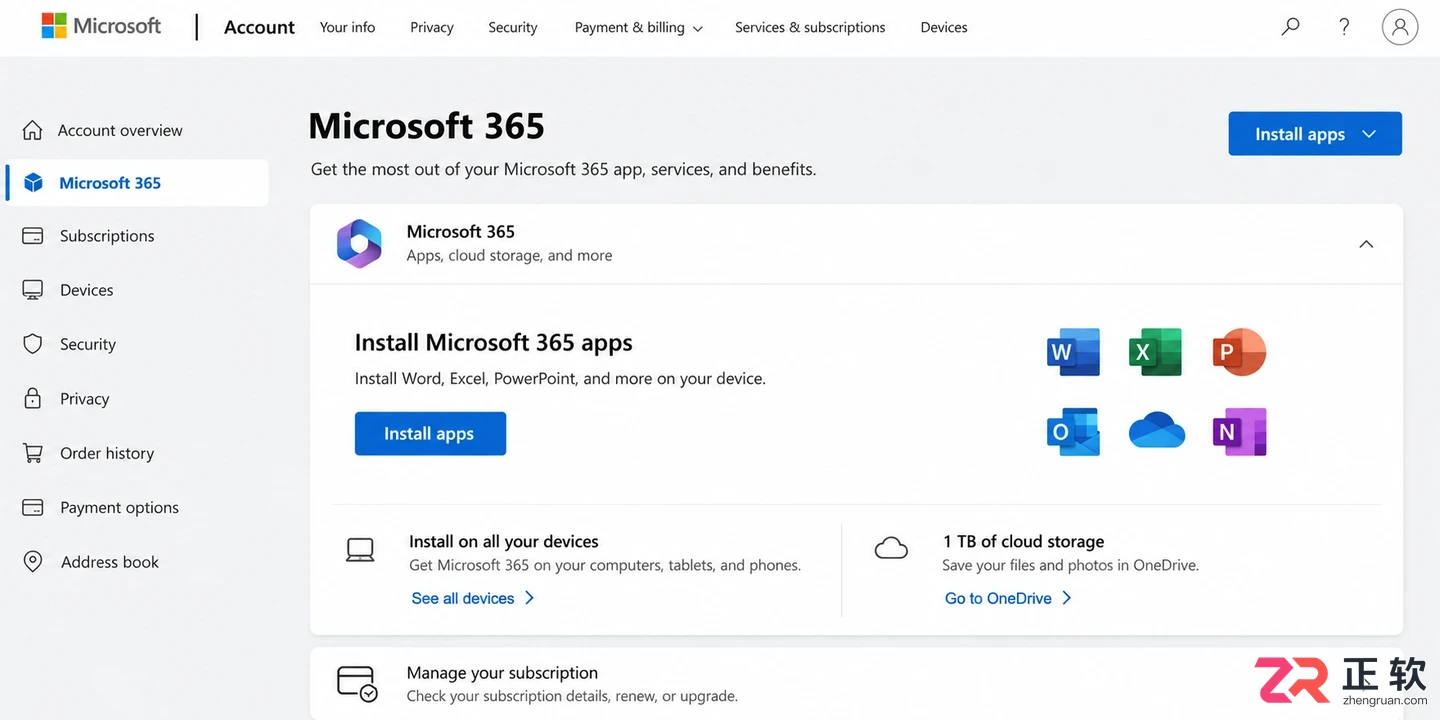Expand the Payment & billing dropdown
This screenshot has height=720, width=1440.
click(639, 28)
